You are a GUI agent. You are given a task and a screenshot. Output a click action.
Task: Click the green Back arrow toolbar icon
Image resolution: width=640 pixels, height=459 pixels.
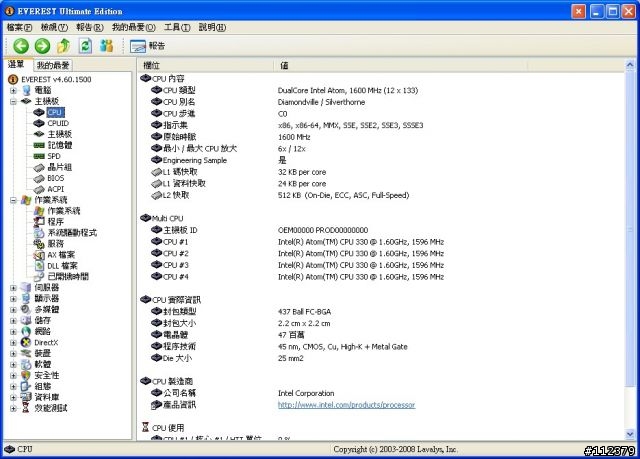click(x=21, y=46)
